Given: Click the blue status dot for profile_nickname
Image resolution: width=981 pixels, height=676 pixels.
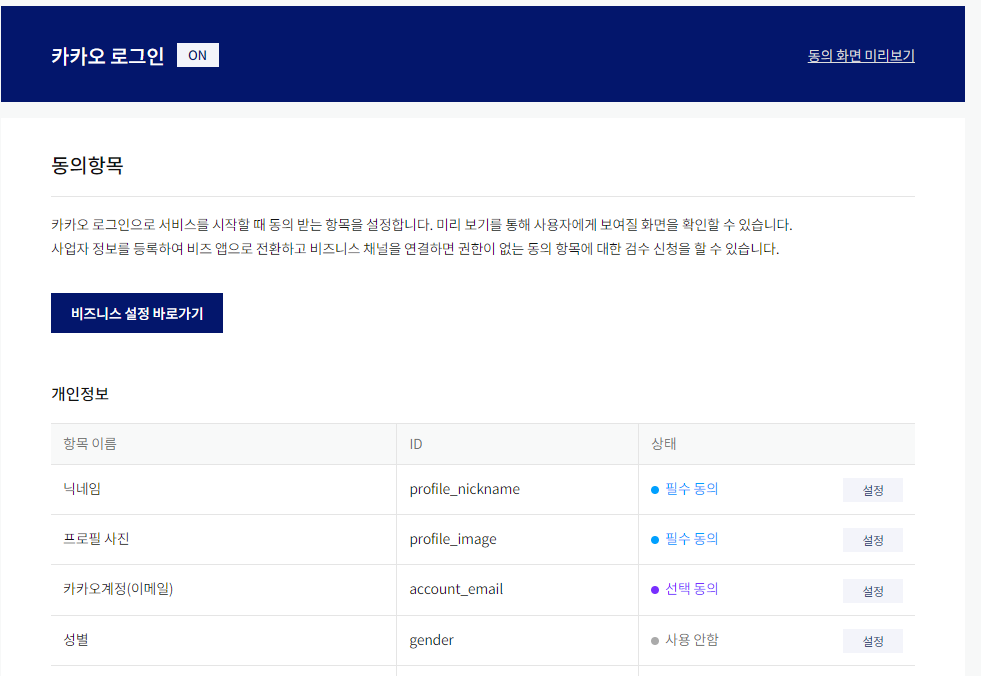Looking at the screenshot, I should [655, 490].
